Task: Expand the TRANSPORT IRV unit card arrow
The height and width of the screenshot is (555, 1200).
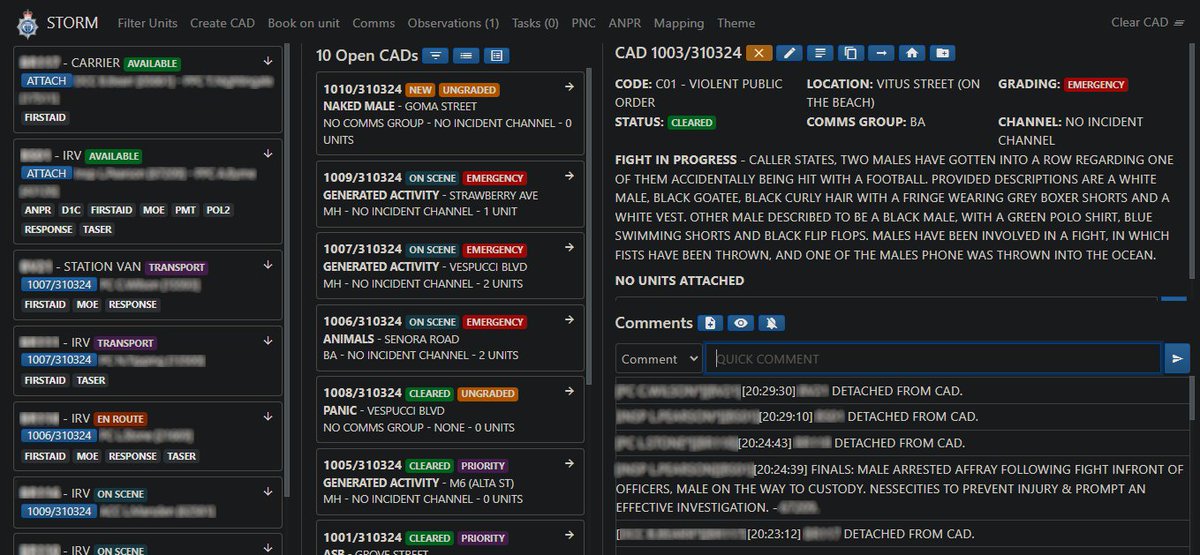Action: point(268,342)
